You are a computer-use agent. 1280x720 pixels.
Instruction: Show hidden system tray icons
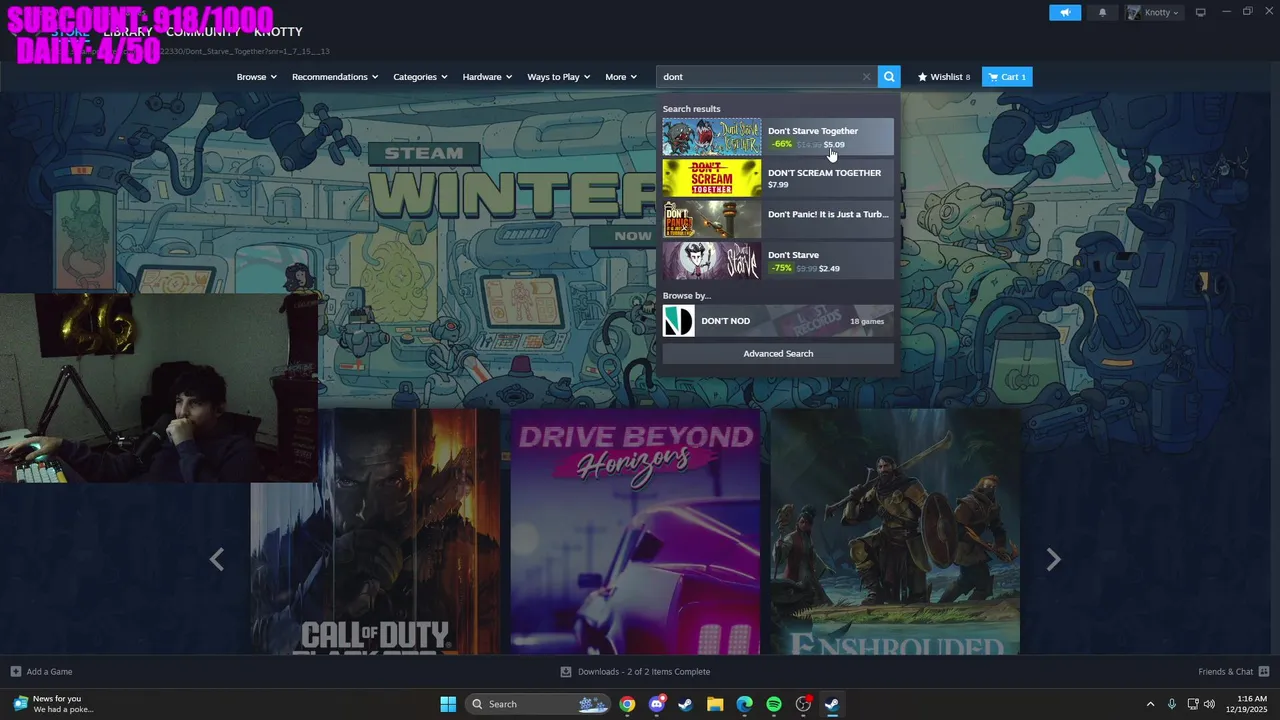point(1150,704)
